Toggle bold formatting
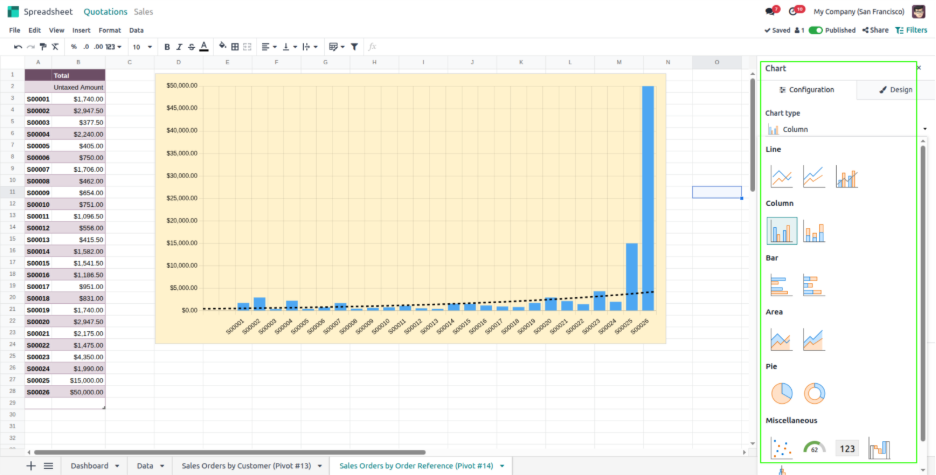The image size is (936, 475). coord(167,47)
